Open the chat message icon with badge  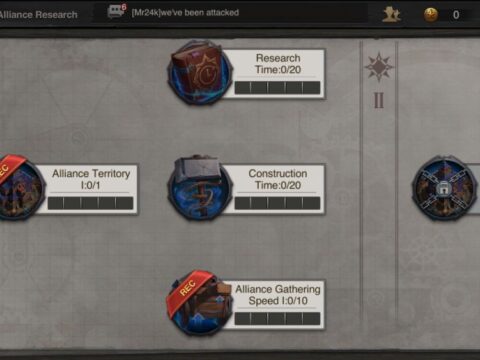[116, 11]
